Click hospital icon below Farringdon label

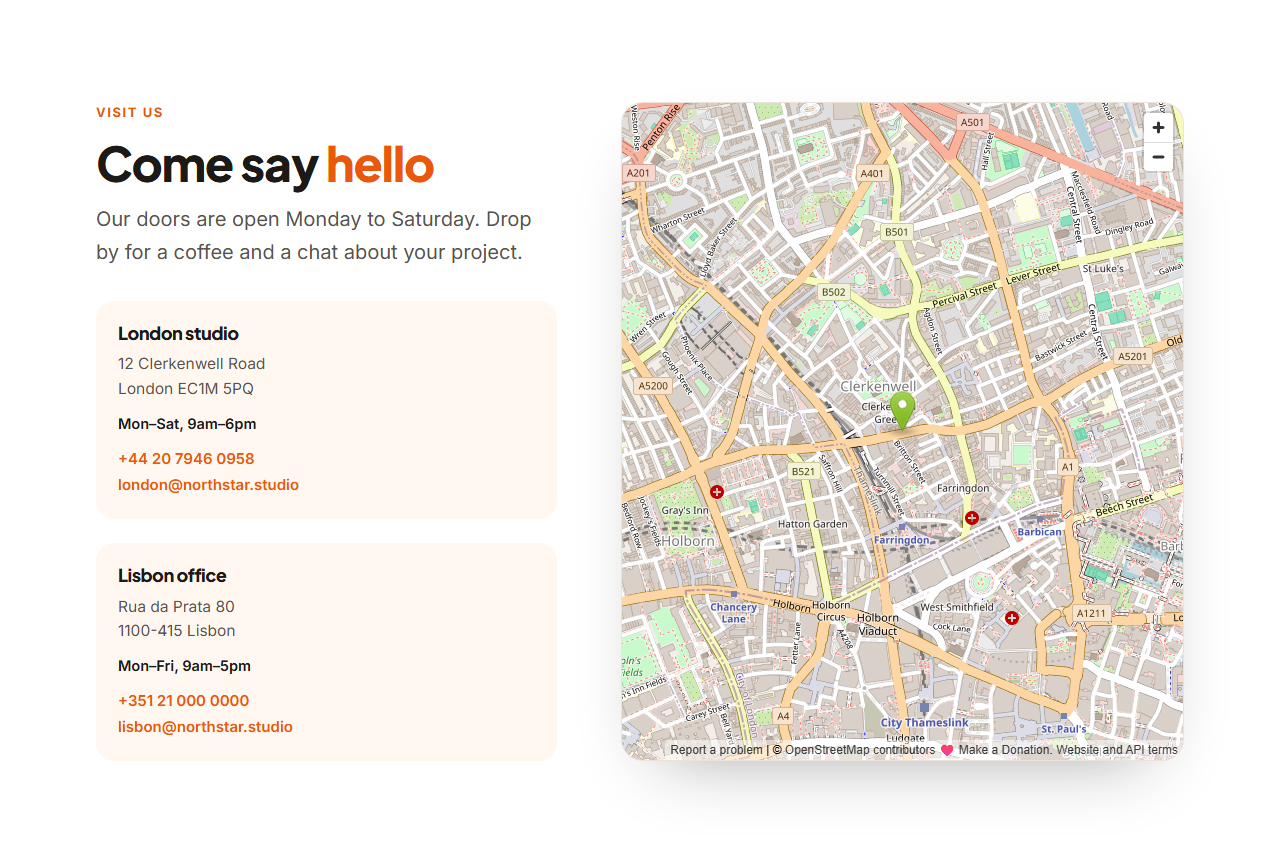click(x=971, y=517)
